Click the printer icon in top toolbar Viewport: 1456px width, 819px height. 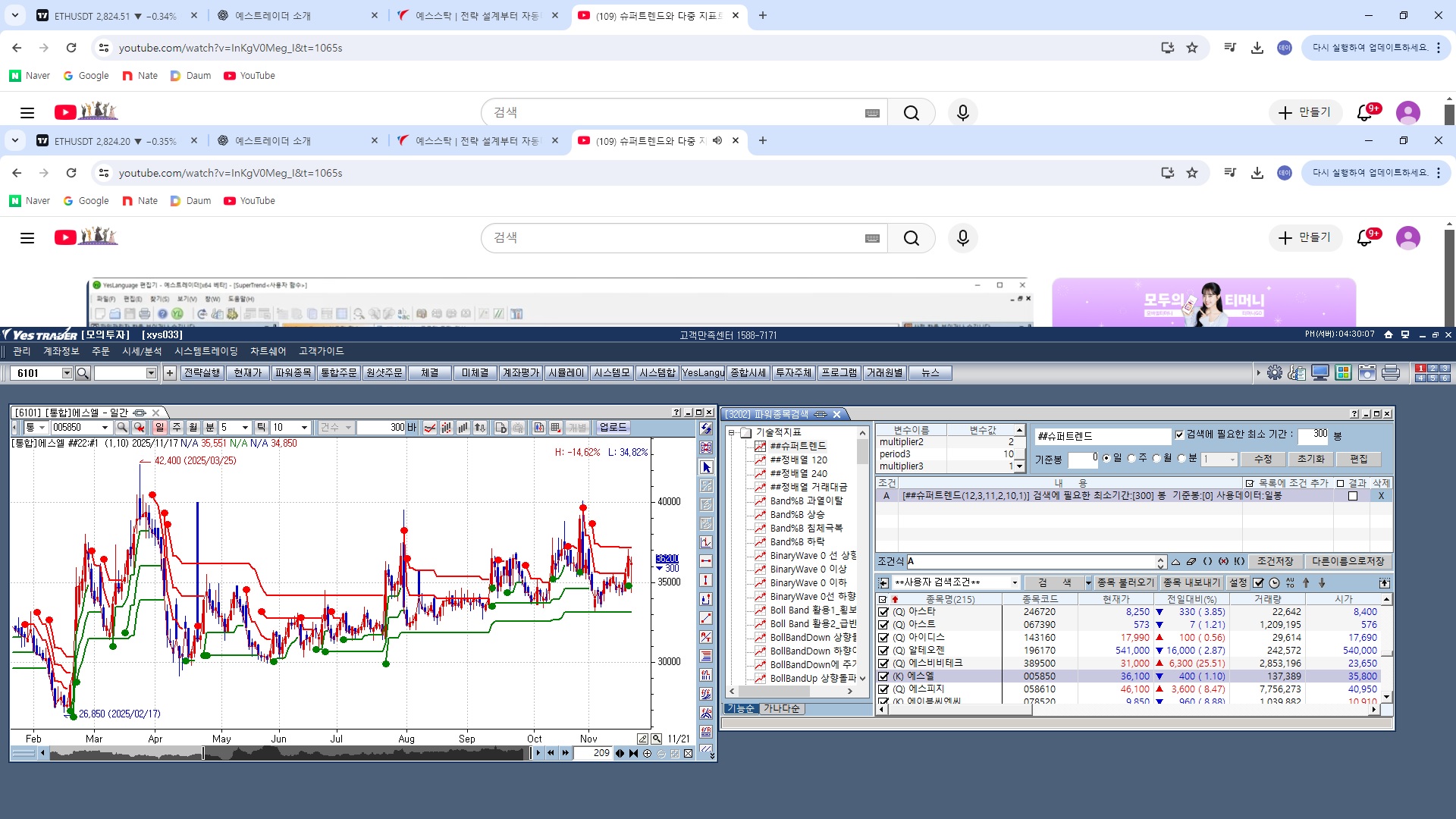click(1390, 373)
